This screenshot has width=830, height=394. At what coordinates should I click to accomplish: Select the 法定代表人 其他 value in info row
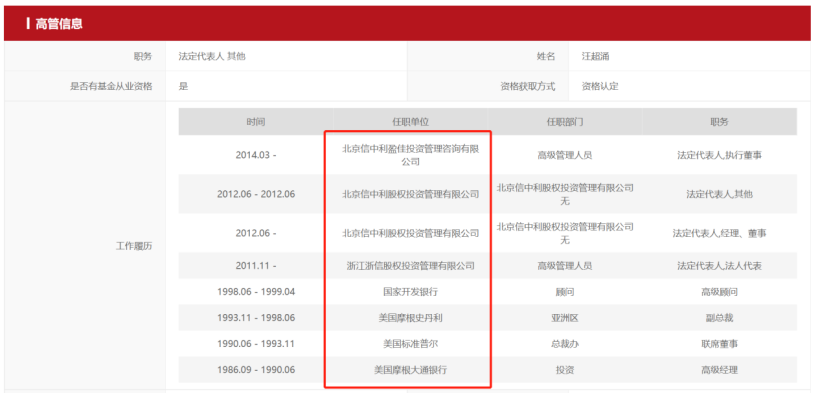tap(212, 56)
